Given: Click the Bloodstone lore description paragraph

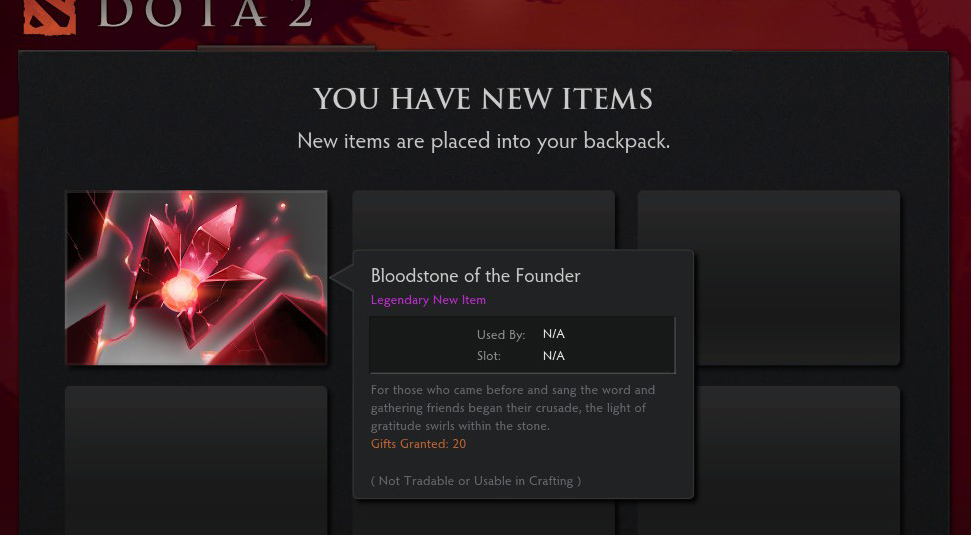Looking at the screenshot, I should 512,408.
